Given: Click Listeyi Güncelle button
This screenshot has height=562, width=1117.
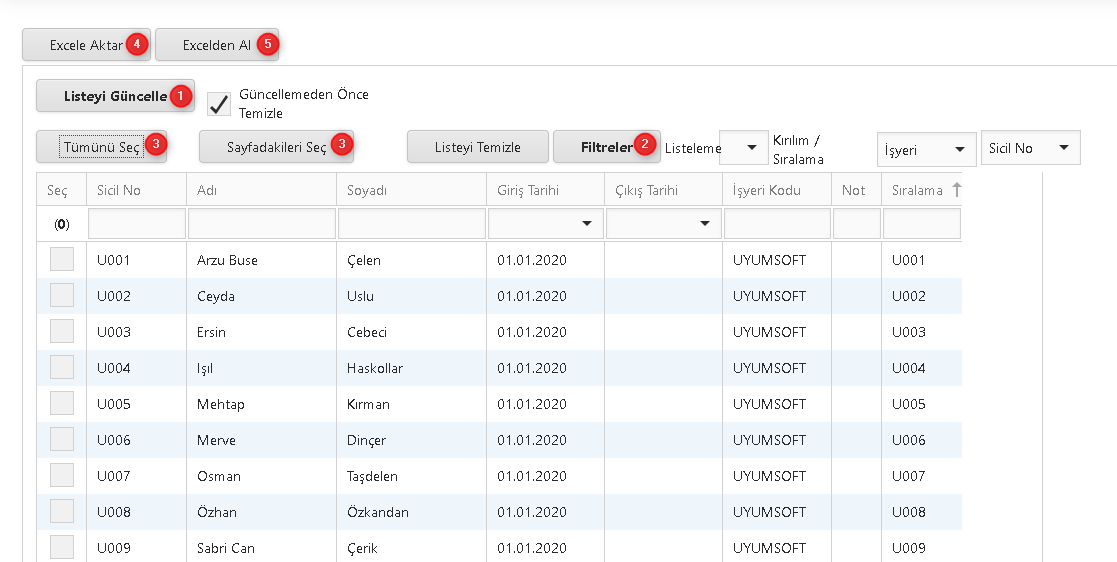Looking at the screenshot, I should [115, 96].
